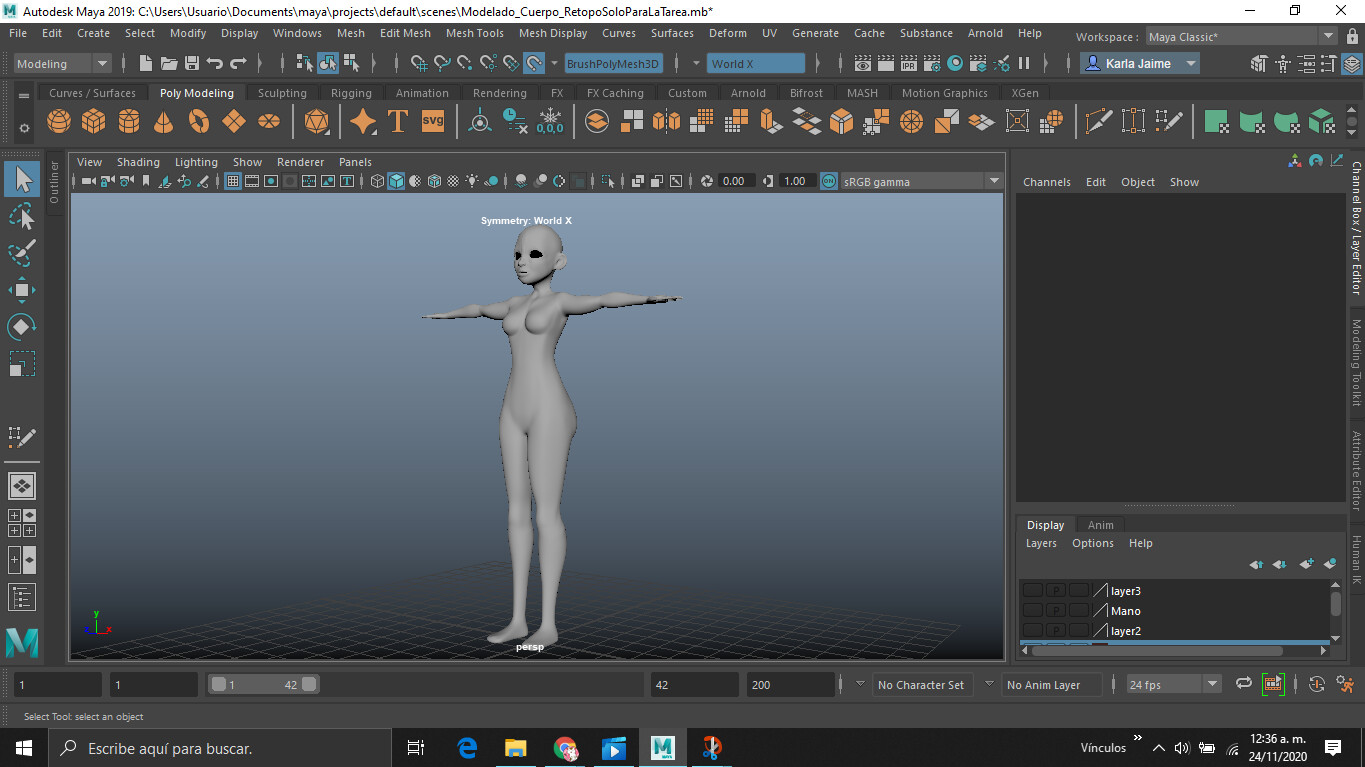This screenshot has width=1365, height=767.
Task: Toggle the P playback state on the Mano layer
Action: tap(1055, 610)
